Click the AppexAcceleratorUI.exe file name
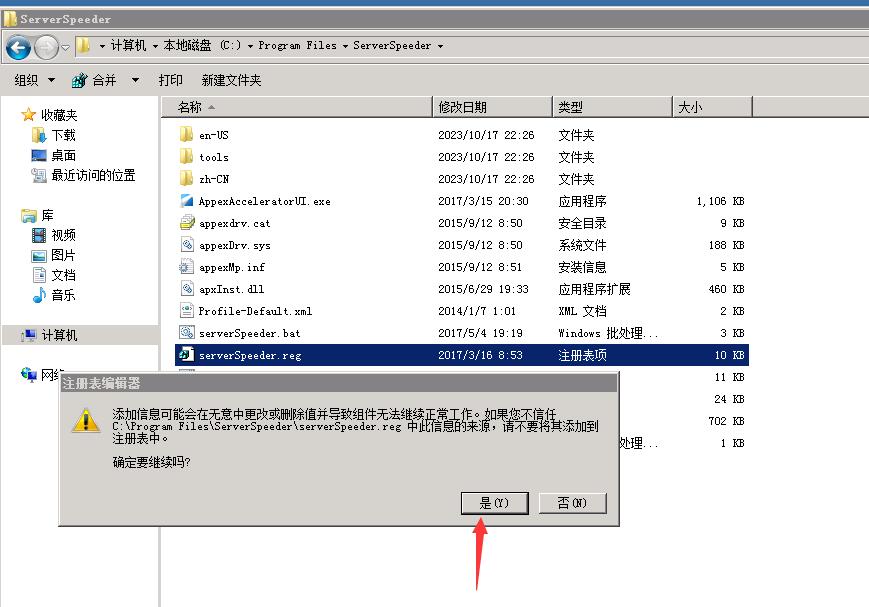Screen dimensions: 869x607 pyautogui.click(x=264, y=201)
